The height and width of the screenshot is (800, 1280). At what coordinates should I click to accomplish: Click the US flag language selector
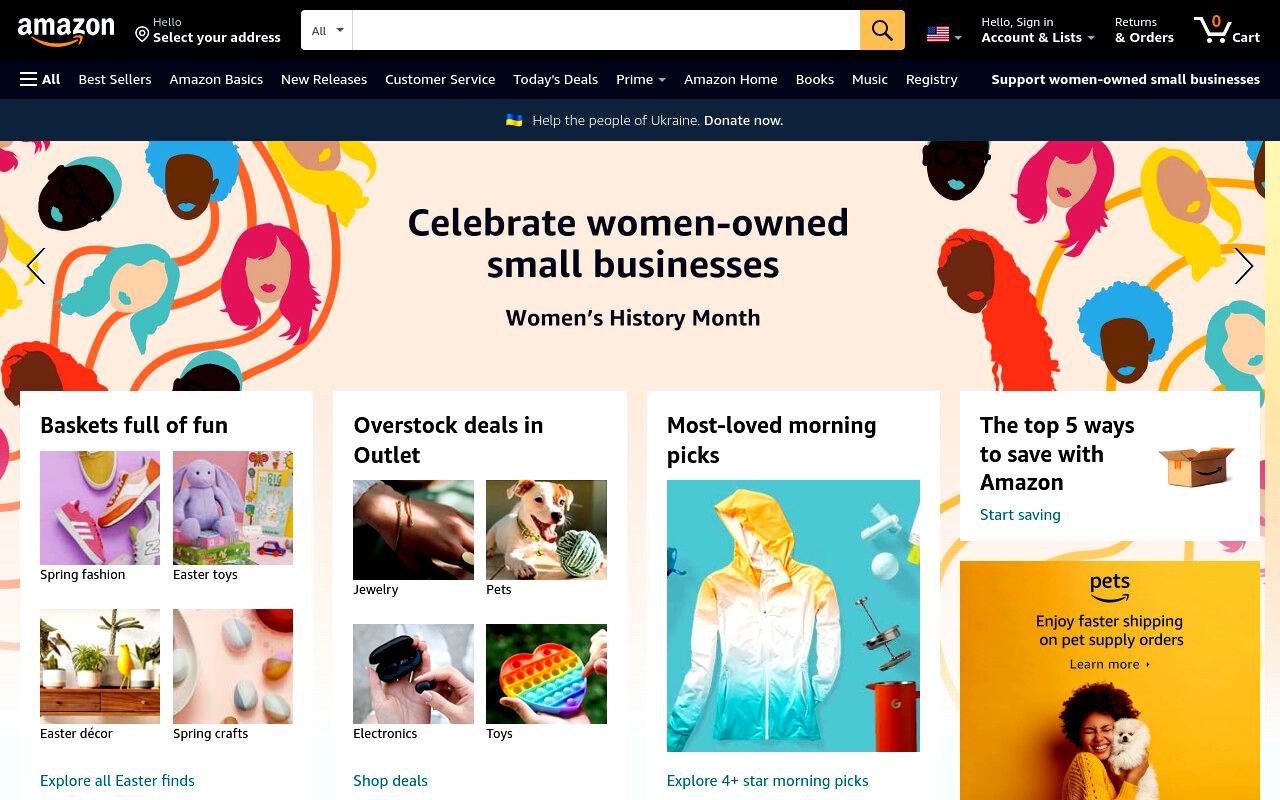pyautogui.click(x=944, y=34)
